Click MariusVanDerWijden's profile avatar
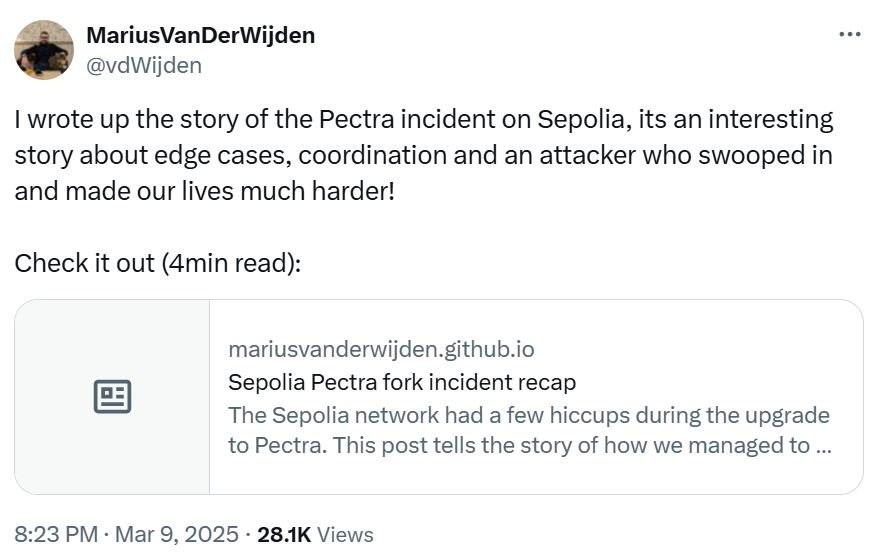879x560 pixels. pos(44,50)
